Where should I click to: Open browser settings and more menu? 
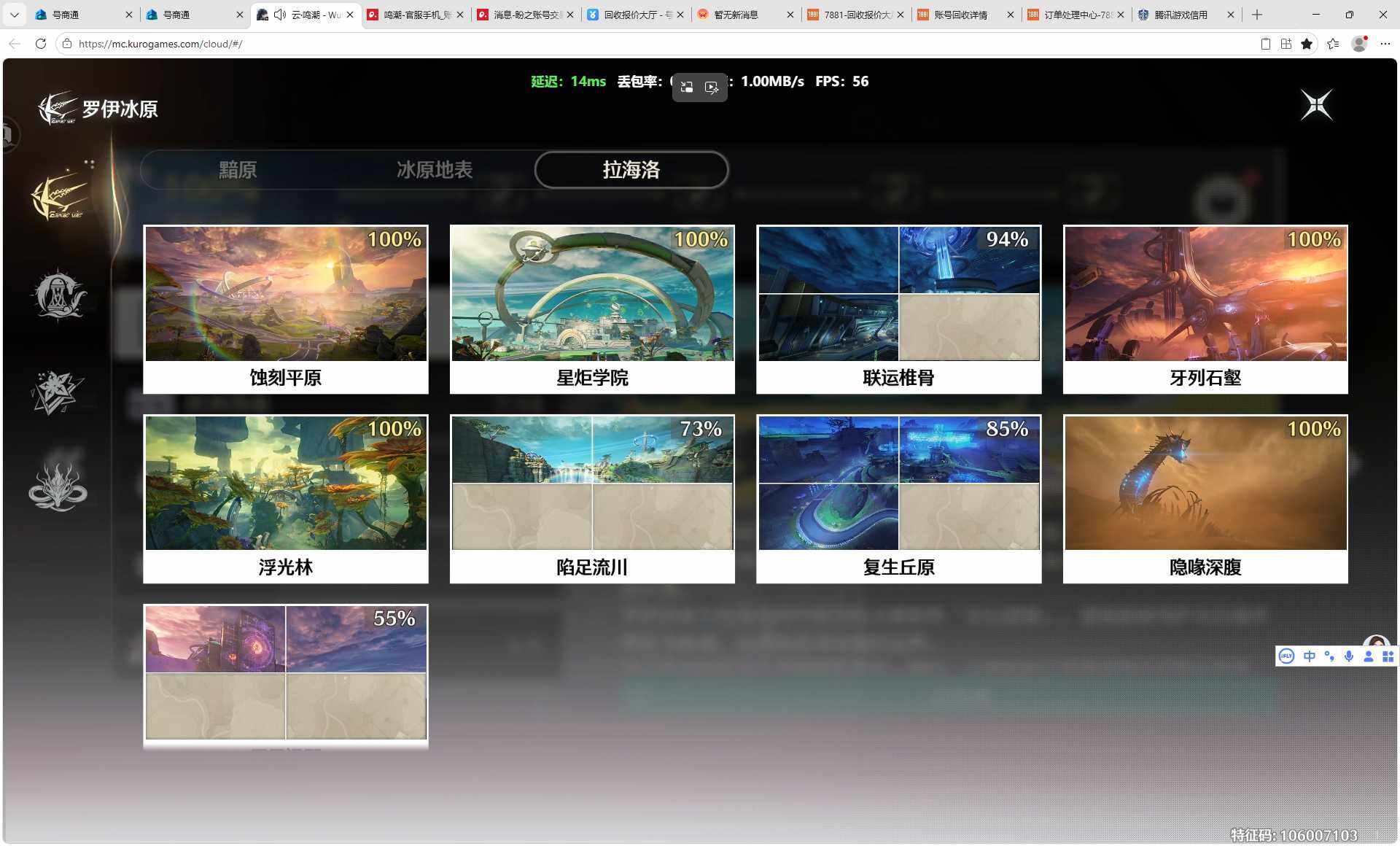[1385, 44]
